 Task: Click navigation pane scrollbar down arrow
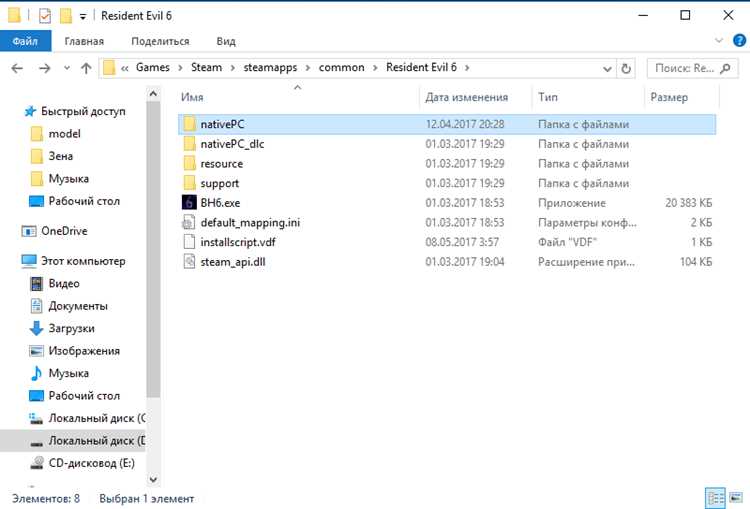coord(153,479)
